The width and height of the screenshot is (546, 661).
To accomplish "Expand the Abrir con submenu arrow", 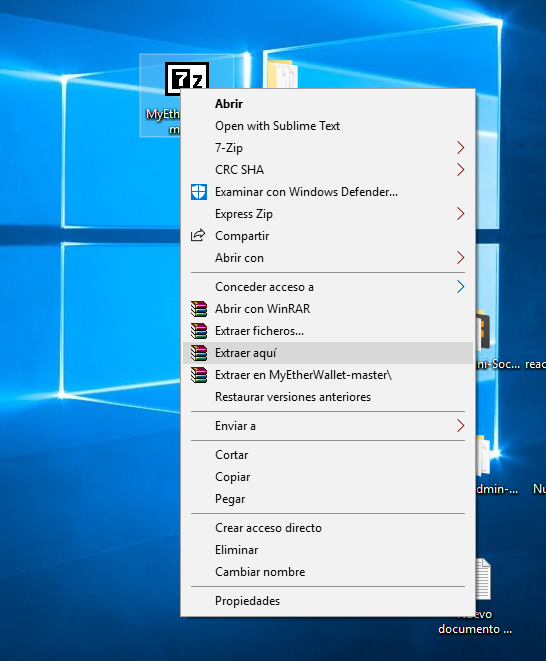I will [x=460, y=258].
